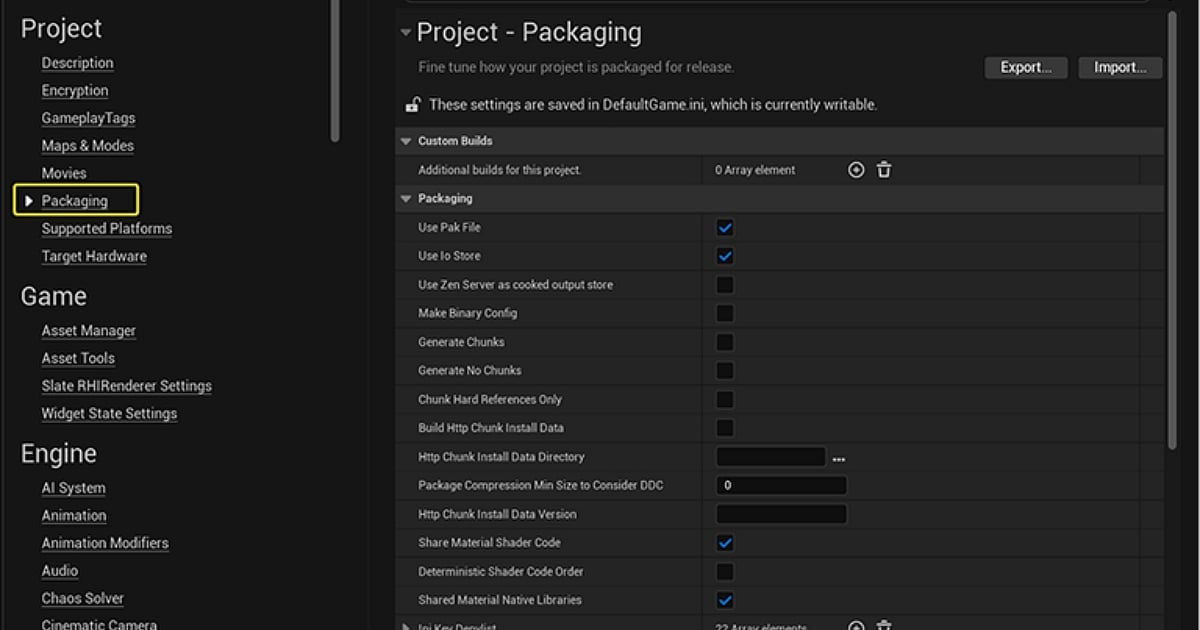Click the Import... button

[1120, 68]
